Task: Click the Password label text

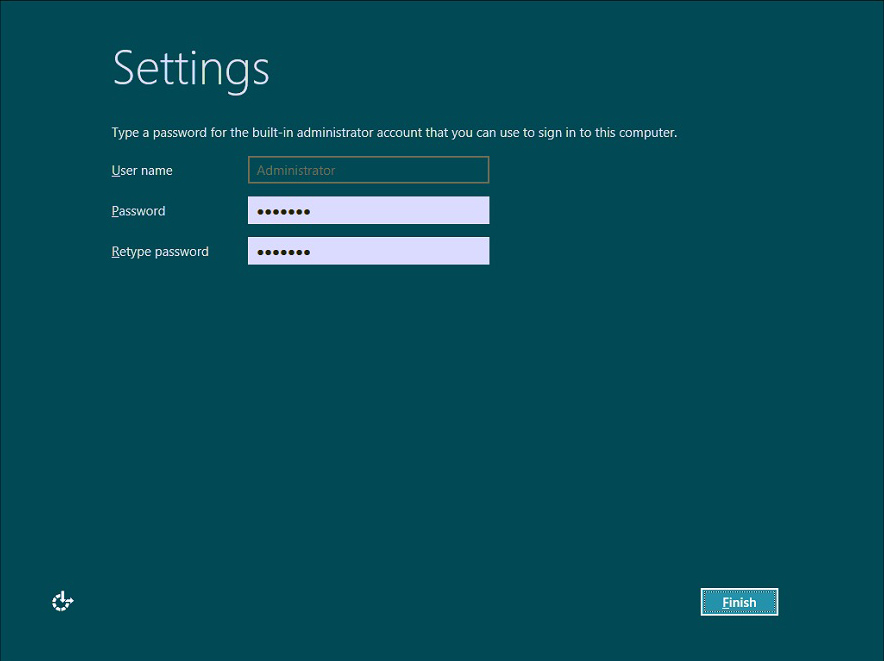Action: tap(138, 211)
